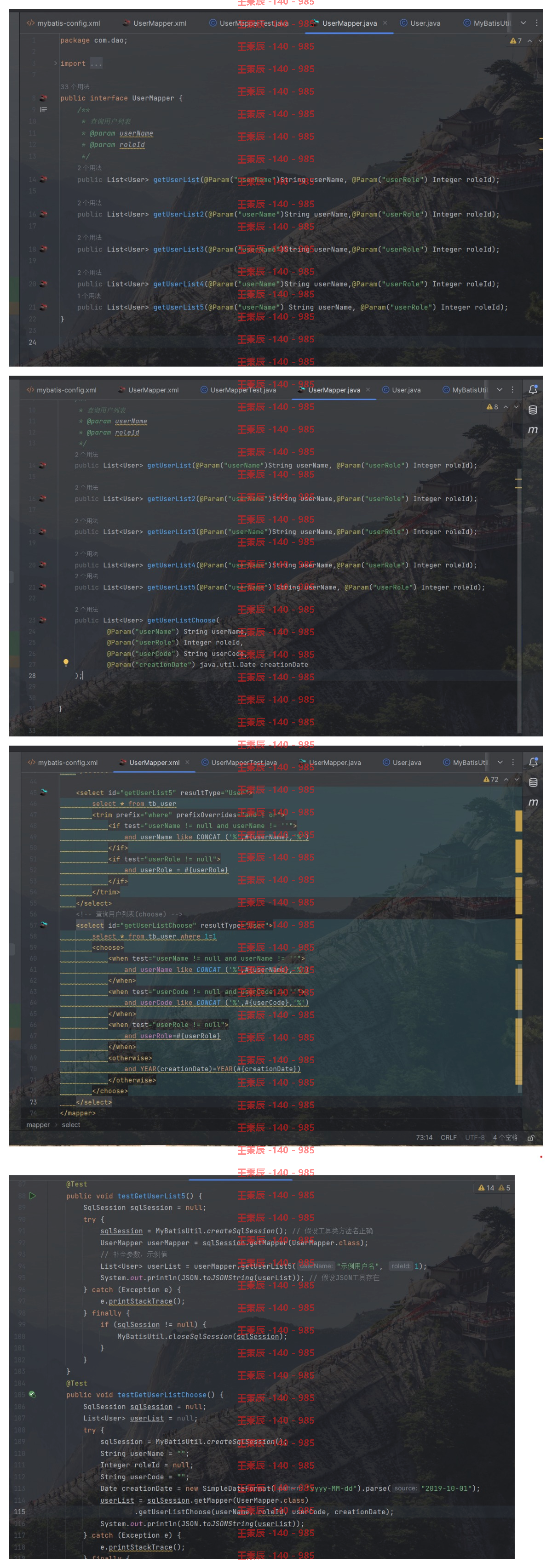The height and width of the screenshot is (1568, 552).
Task: Click the weak warning count 5 indicator
Action: [x=505, y=1188]
